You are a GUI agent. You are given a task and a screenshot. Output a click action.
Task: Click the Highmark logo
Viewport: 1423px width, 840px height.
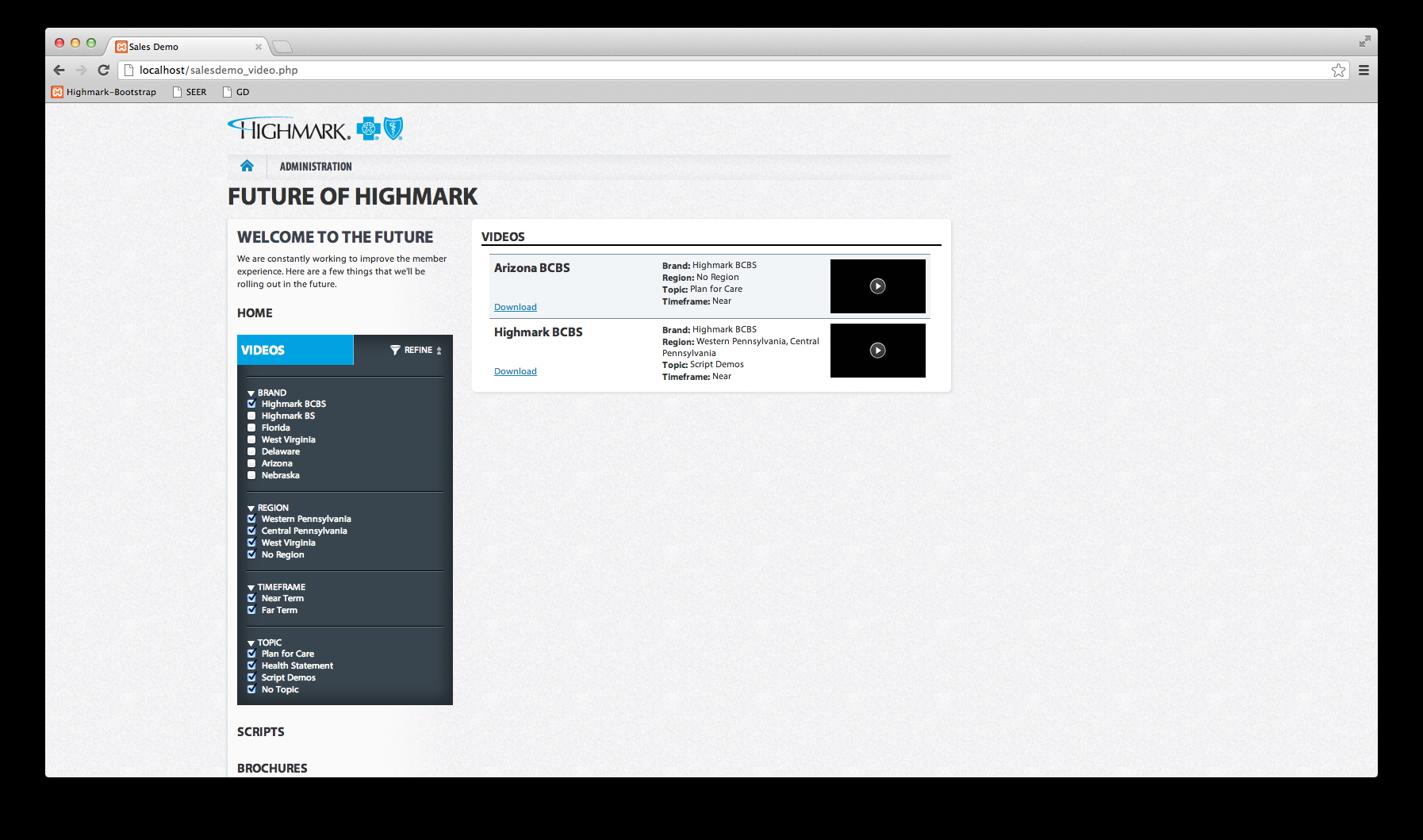pyautogui.click(x=315, y=128)
